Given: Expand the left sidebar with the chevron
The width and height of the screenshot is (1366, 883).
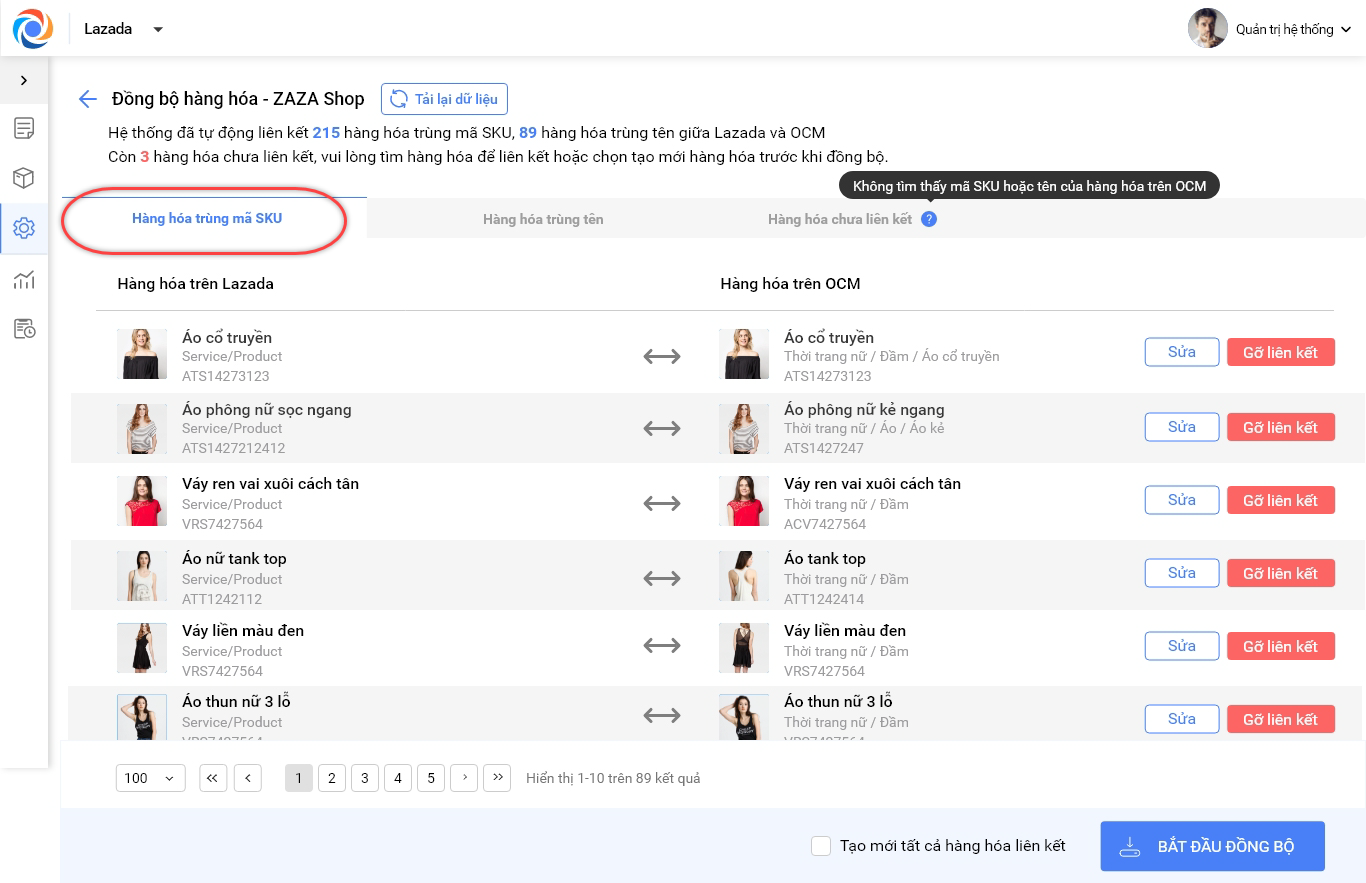Looking at the screenshot, I should coord(24,80).
